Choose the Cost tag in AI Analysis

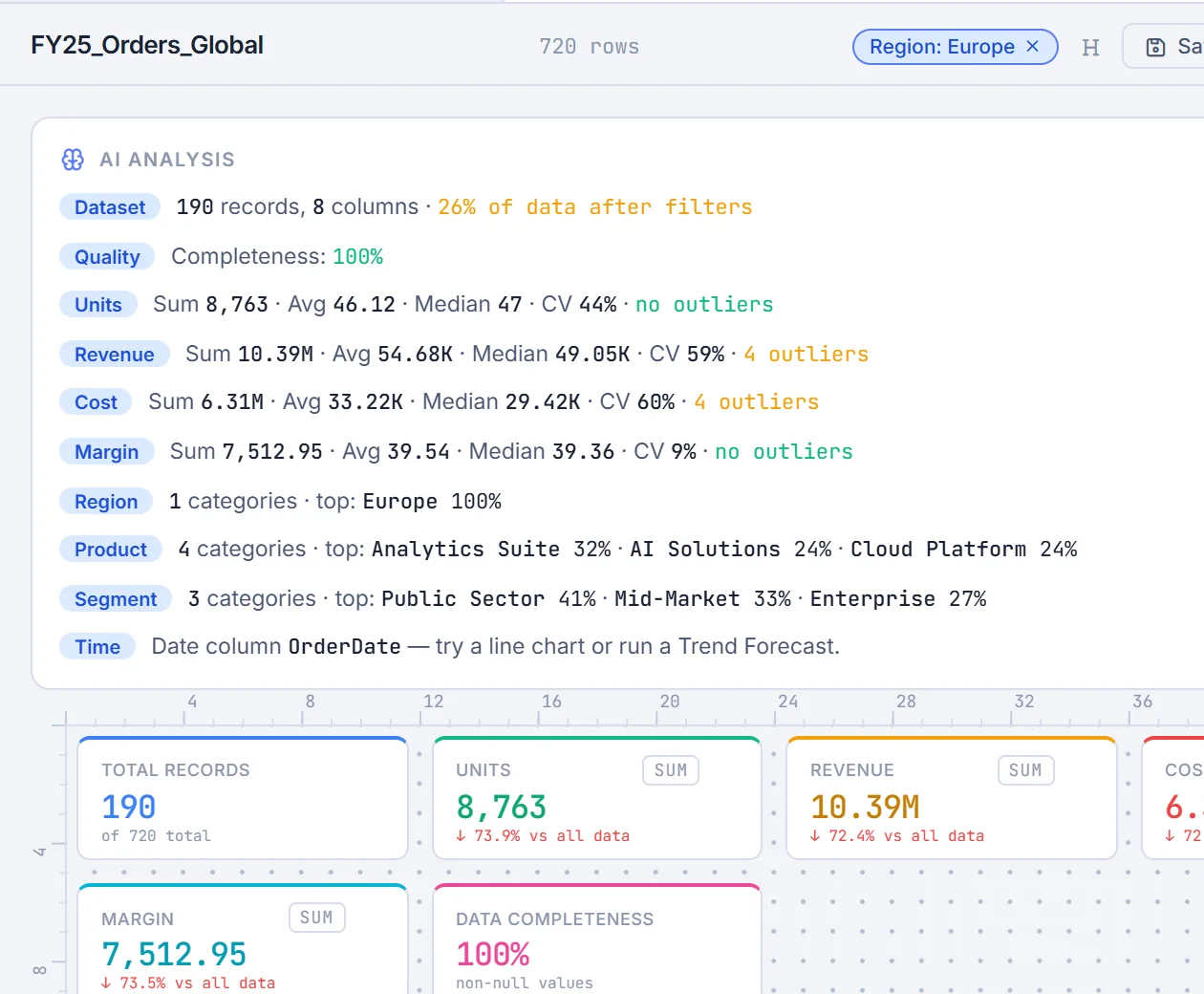tap(96, 402)
